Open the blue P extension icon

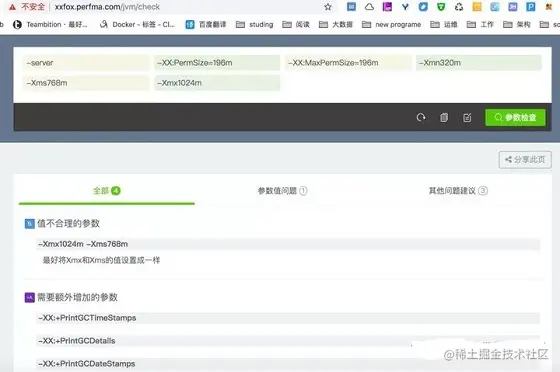pos(531,7)
